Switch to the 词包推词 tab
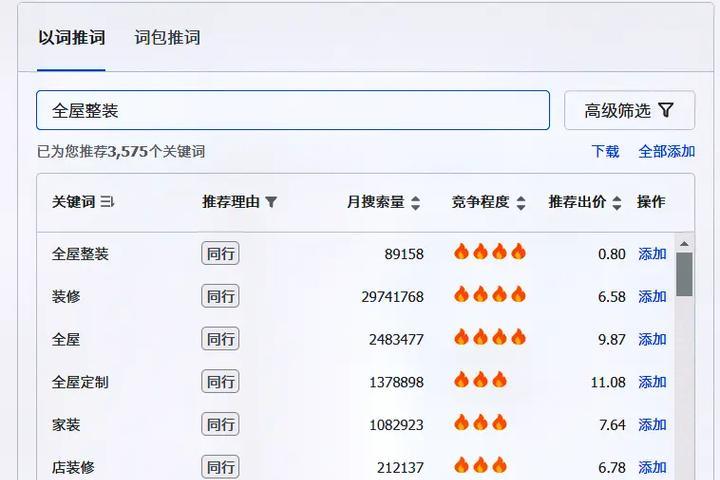Viewport: 720px width, 480px height. click(167, 38)
